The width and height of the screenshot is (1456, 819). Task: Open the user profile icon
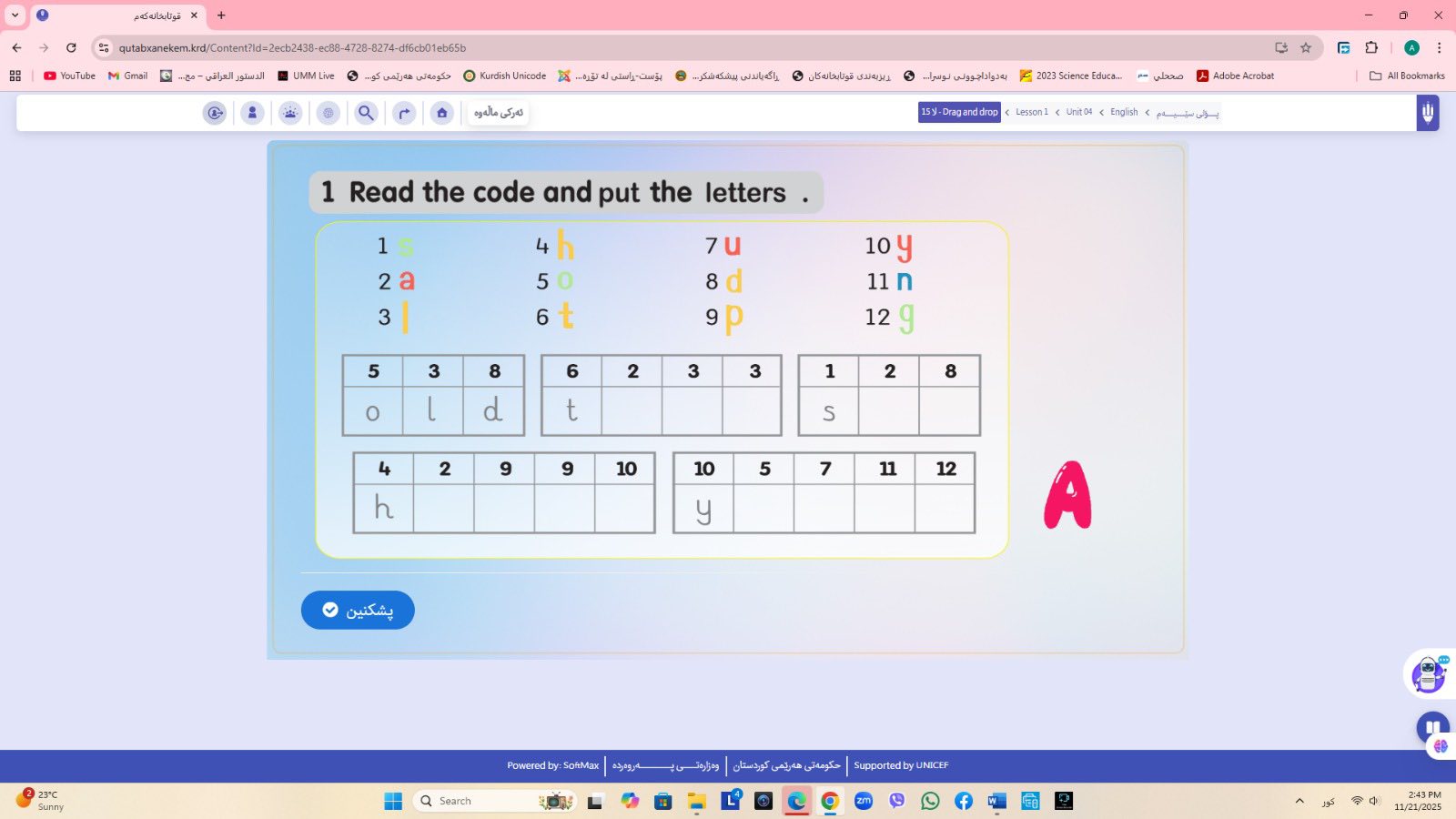point(252,113)
